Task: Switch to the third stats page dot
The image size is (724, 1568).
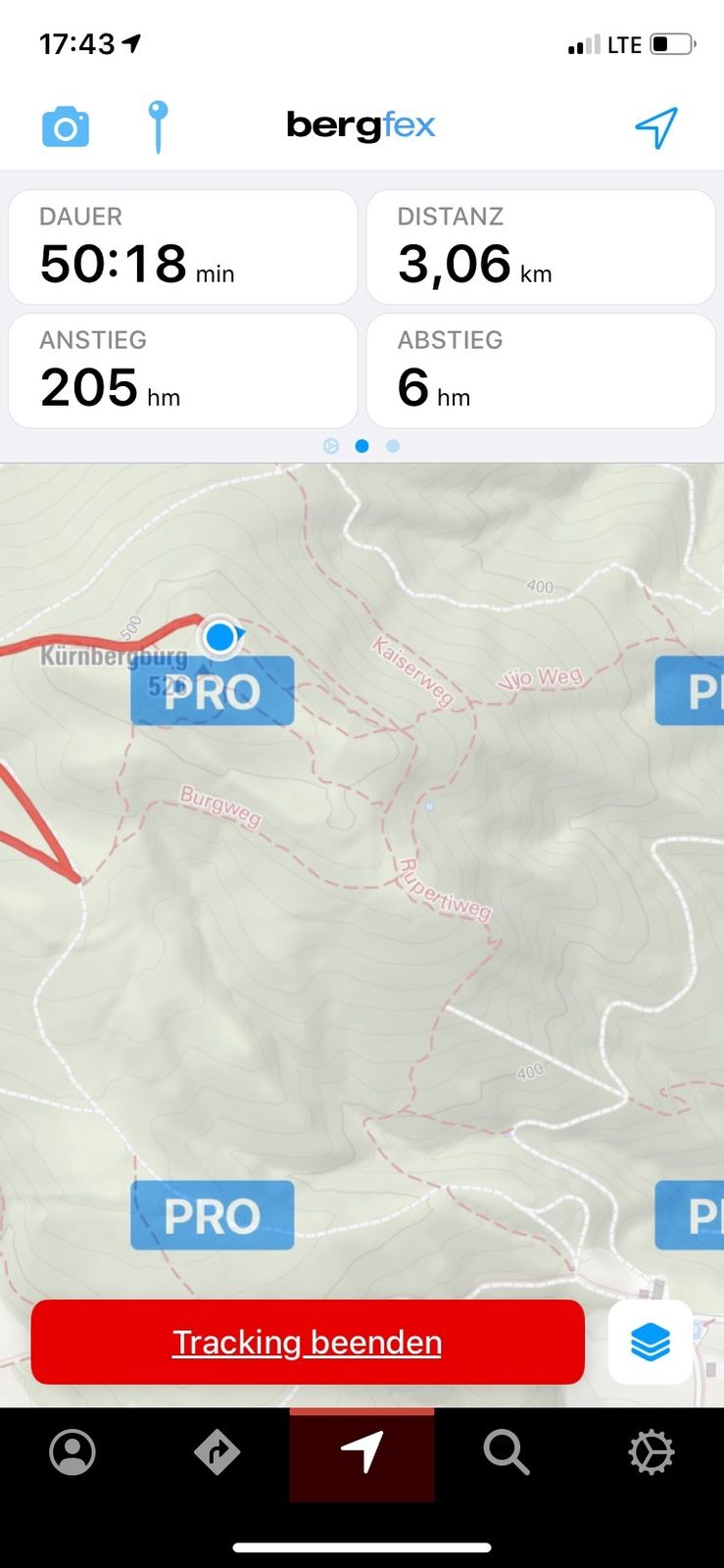Action: (x=393, y=446)
